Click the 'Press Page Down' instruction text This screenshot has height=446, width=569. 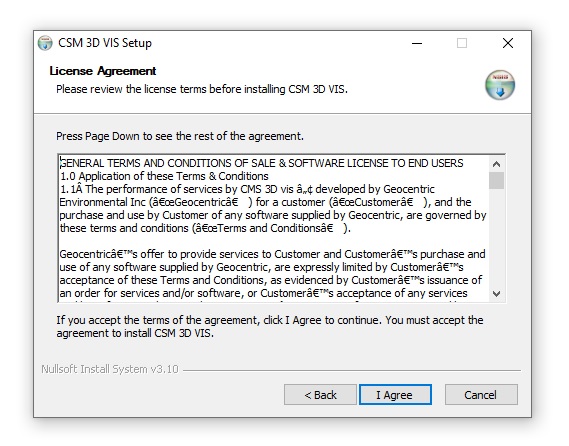coord(180,136)
